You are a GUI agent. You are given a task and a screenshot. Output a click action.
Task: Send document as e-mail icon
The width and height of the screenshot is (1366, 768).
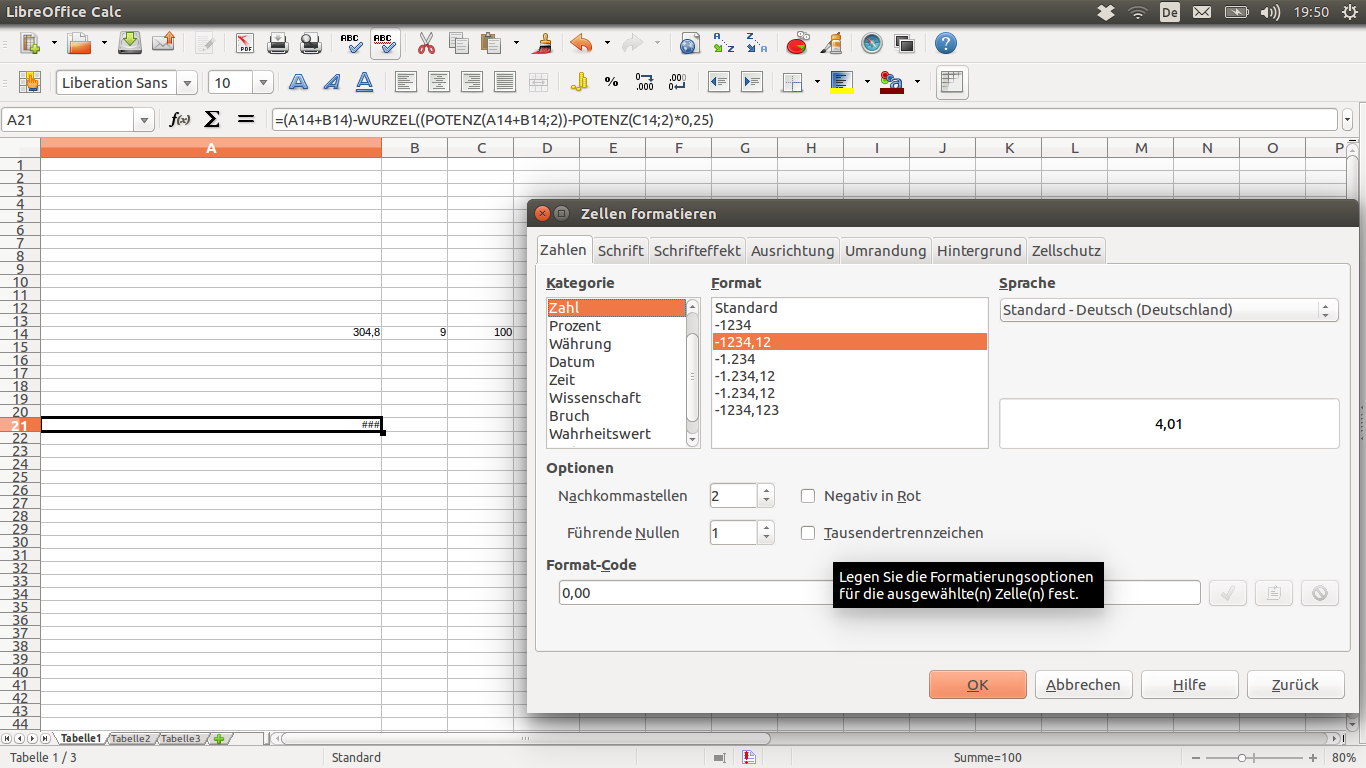click(x=163, y=43)
